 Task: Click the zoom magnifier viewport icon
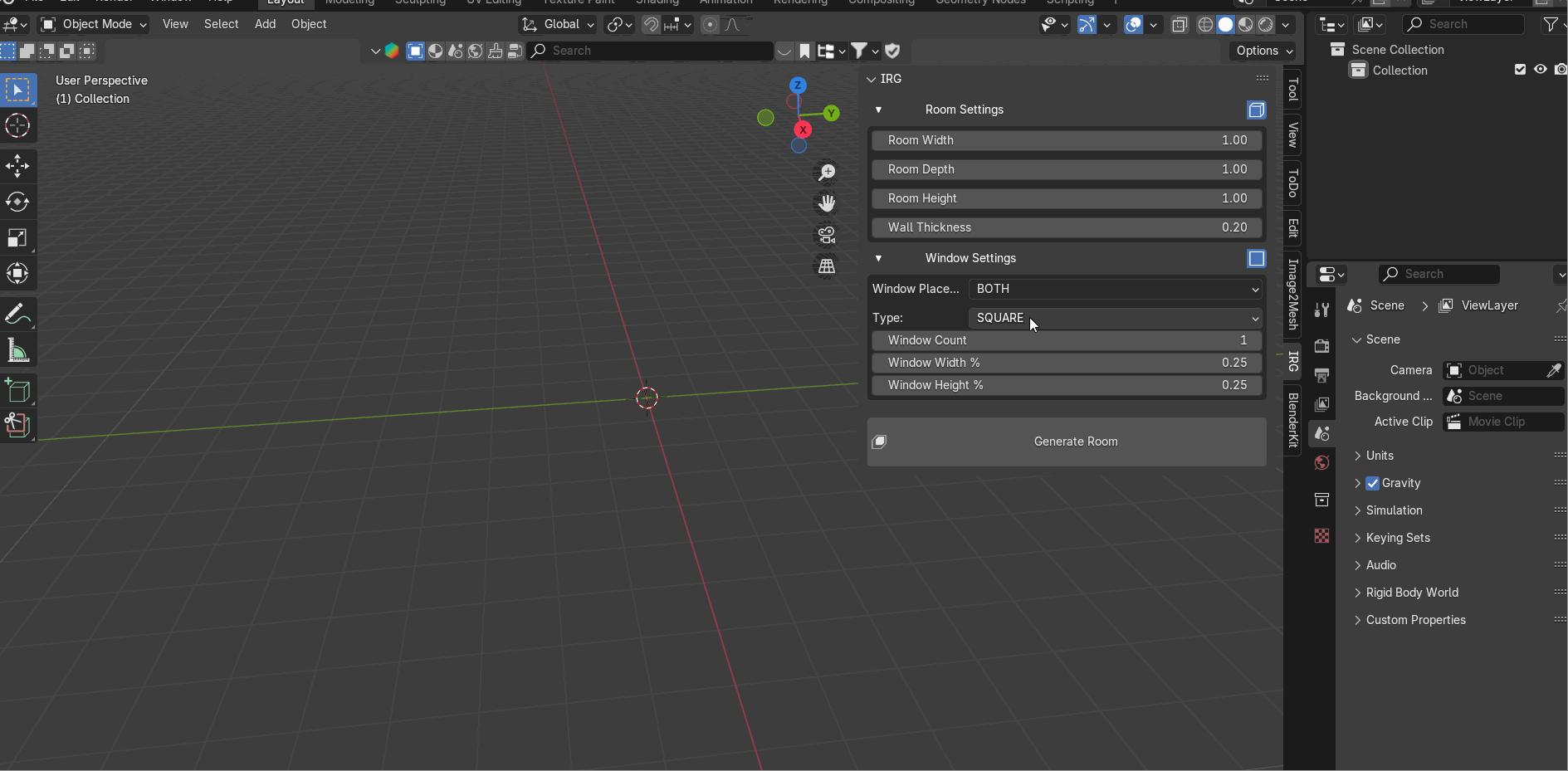[x=827, y=172]
